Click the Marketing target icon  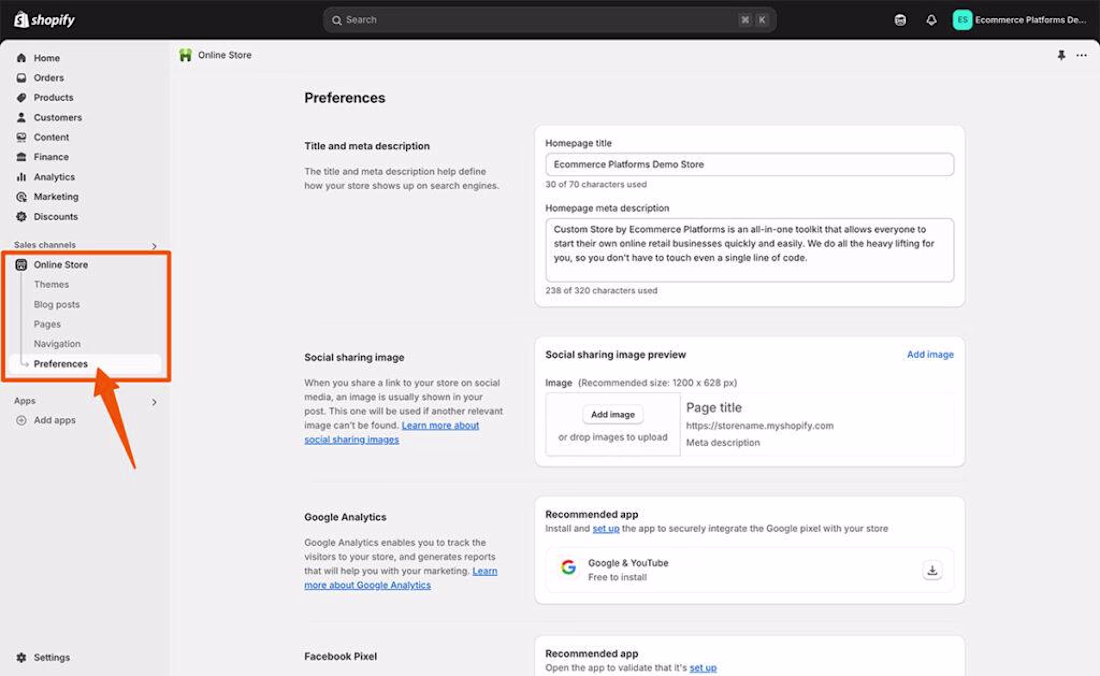click(x=21, y=197)
